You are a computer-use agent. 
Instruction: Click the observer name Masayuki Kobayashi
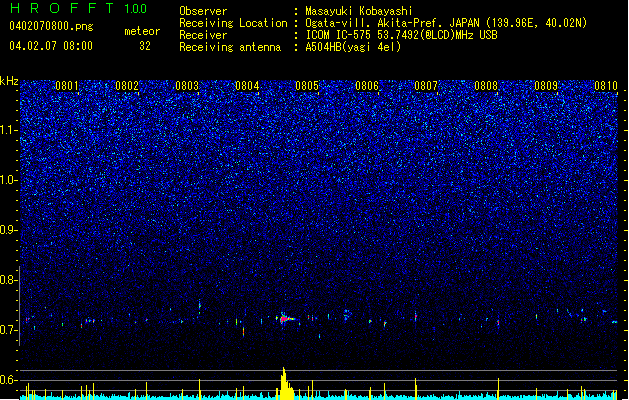pos(359,11)
